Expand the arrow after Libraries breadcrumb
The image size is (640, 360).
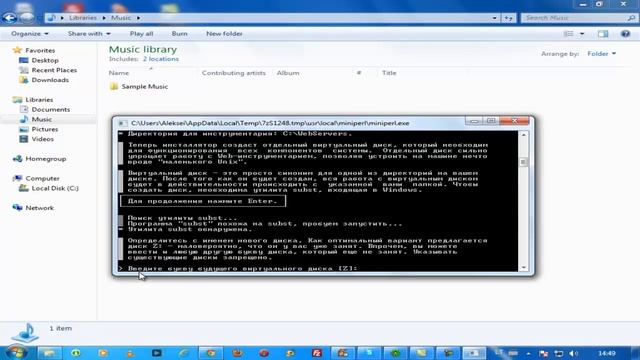(x=104, y=18)
